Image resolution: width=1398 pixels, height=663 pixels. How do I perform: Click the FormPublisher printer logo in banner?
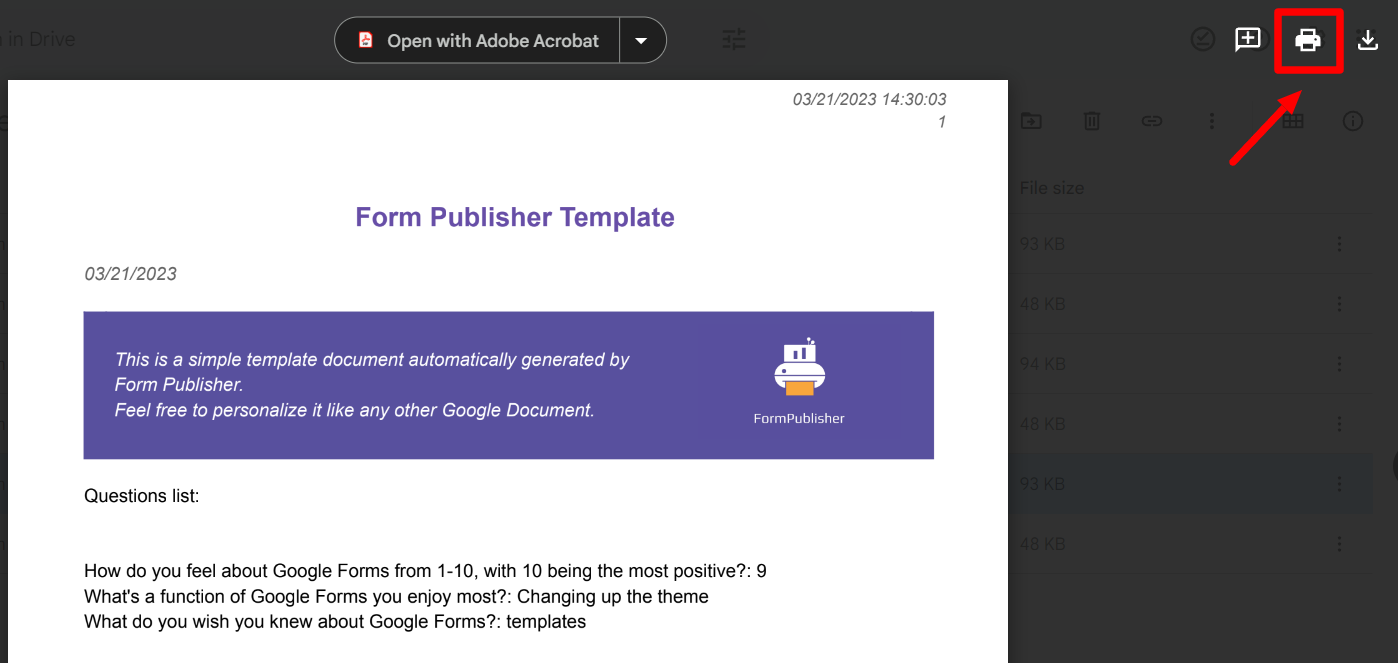(799, 366)
